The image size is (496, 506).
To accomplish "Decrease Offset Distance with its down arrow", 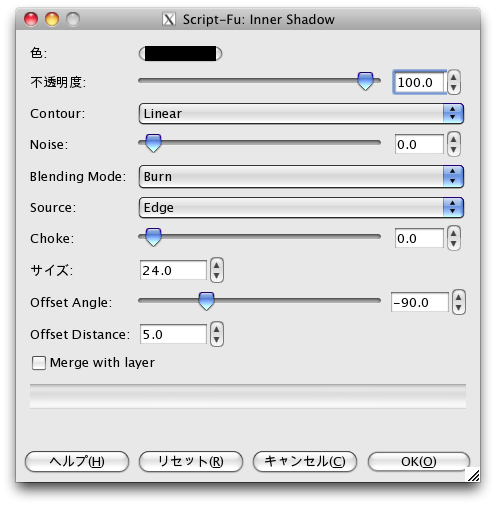I will click(217, 339).
